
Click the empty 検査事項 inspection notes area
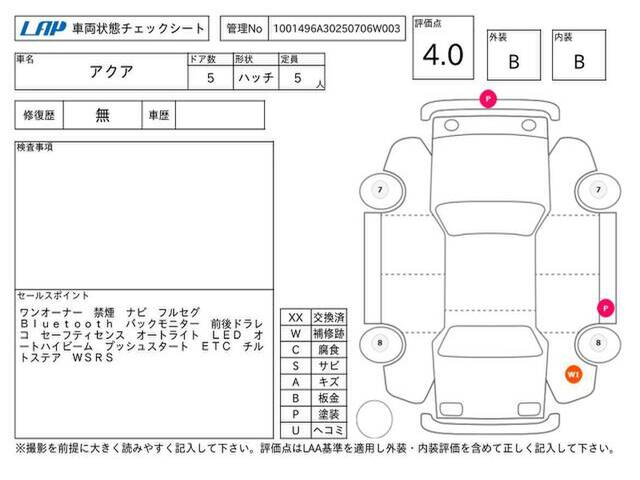pyautogui.click(x=144, y=218)
